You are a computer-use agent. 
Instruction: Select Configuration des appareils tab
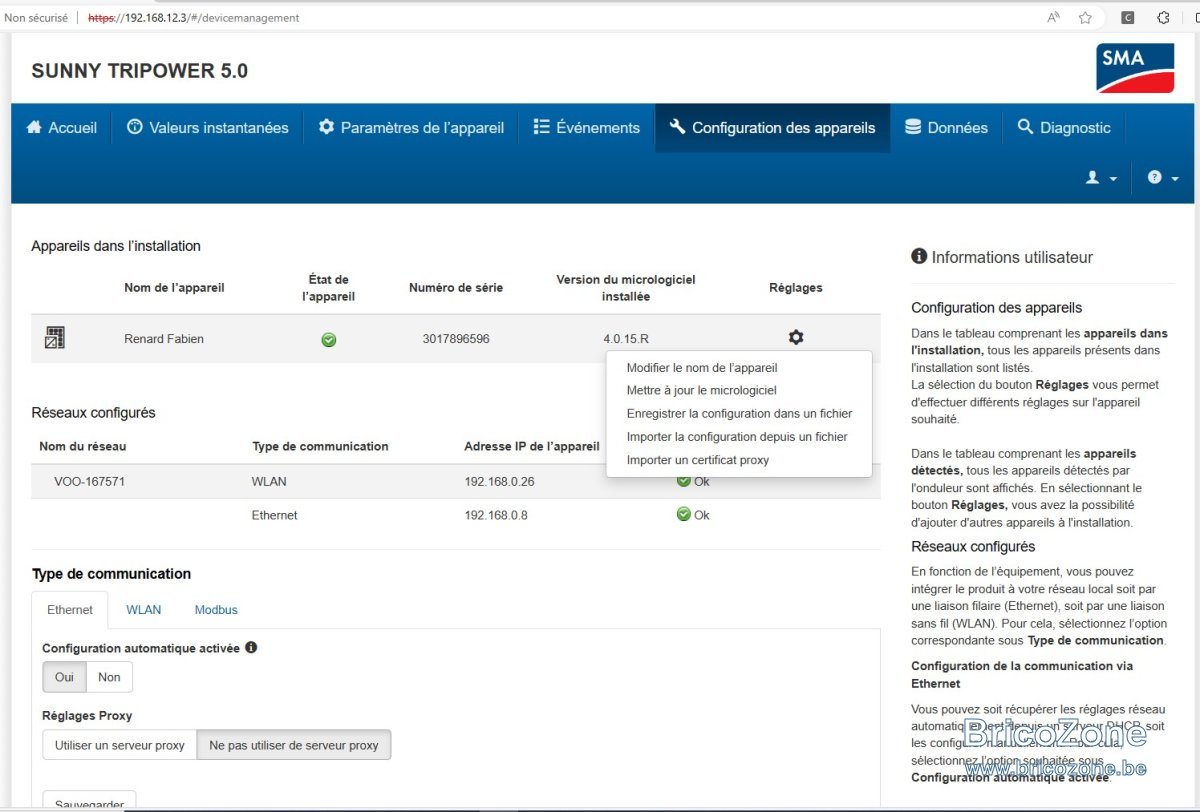[772, 128]
